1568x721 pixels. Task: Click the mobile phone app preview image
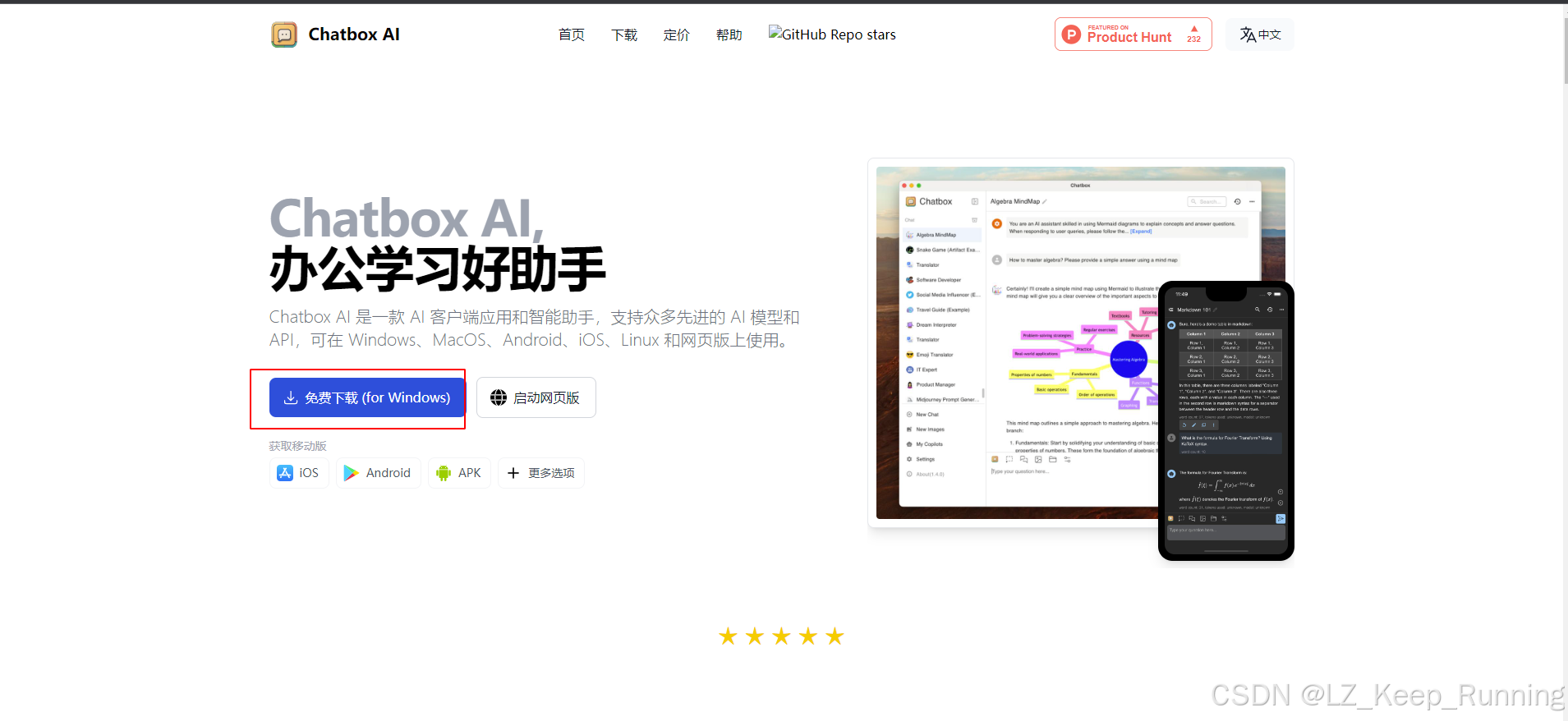click(x=1226, y=420)
